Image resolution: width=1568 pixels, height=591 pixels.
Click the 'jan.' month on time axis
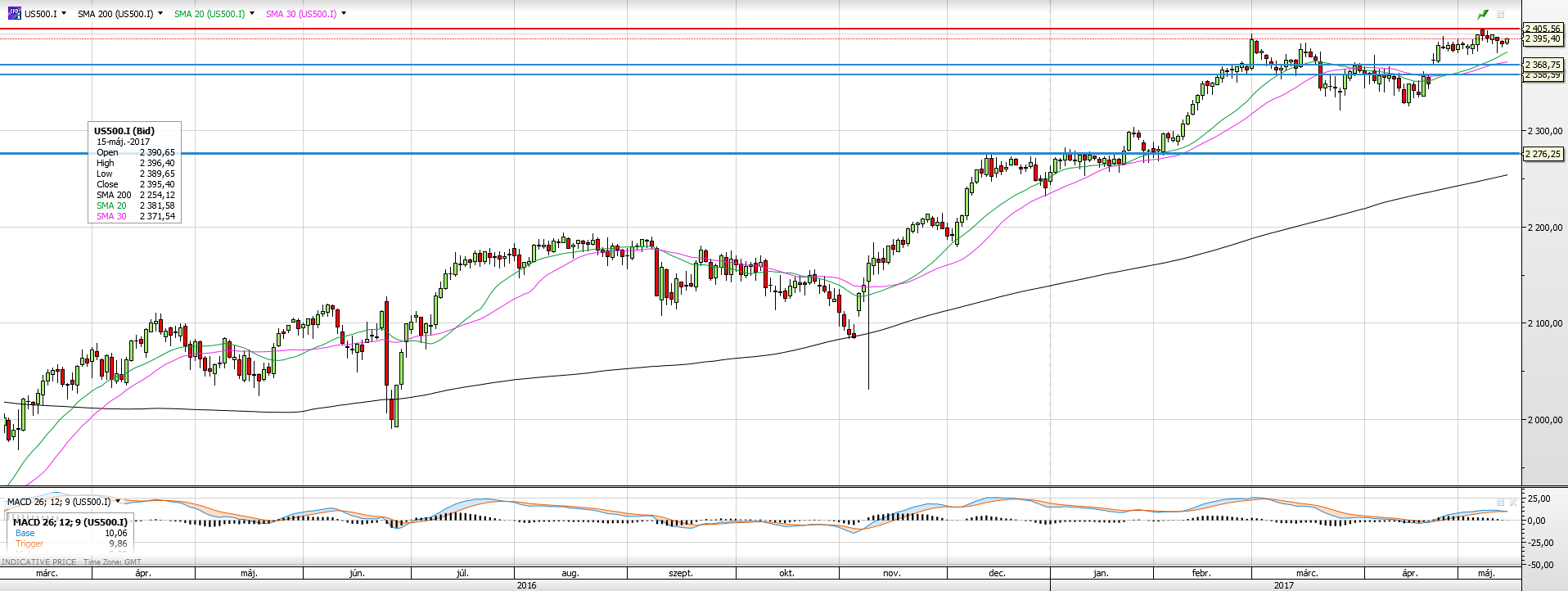click(1101, 573)
